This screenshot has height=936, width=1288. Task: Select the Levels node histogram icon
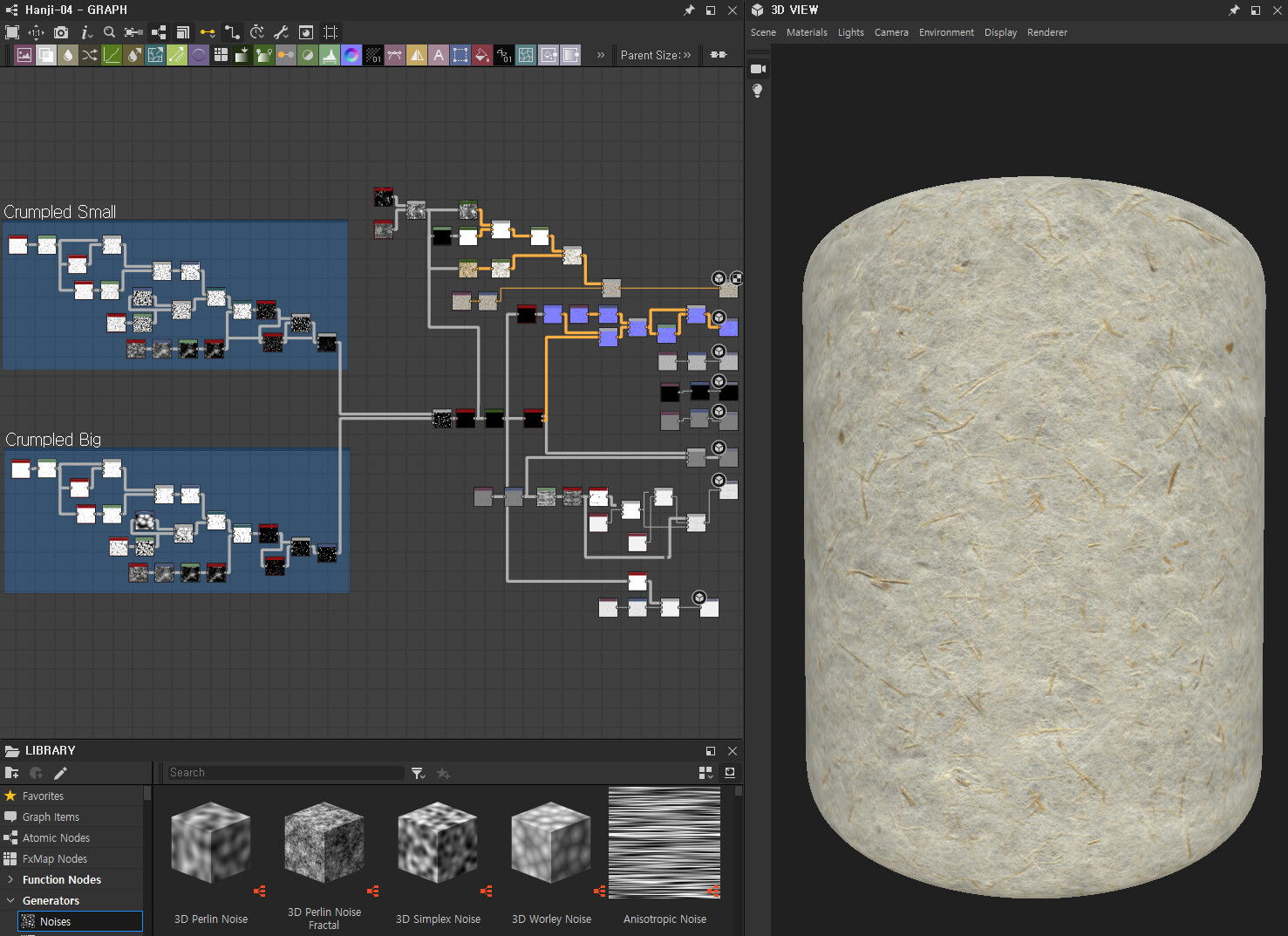coord(330,55)
